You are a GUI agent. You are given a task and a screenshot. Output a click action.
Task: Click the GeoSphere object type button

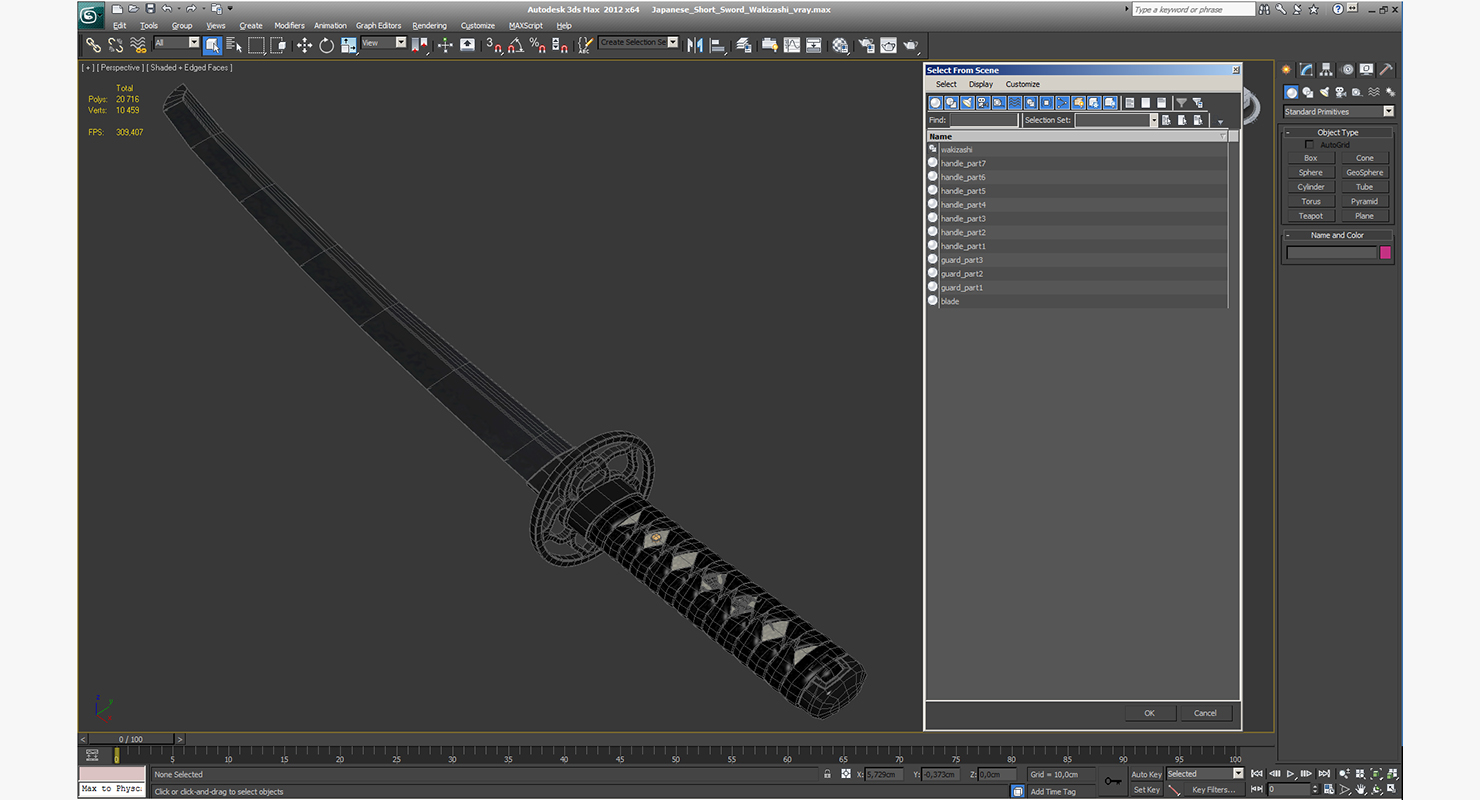click(1365, 173)
